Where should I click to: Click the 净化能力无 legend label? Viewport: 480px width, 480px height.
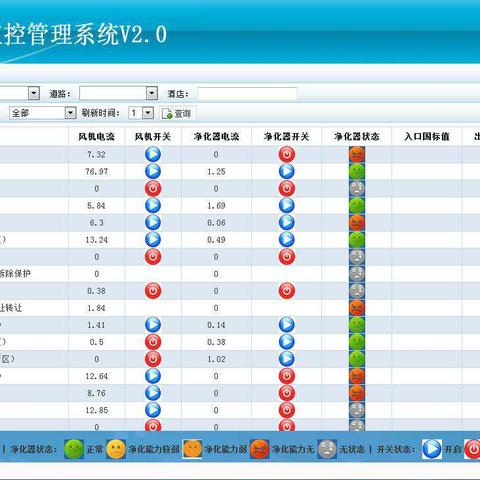[293, 449]
